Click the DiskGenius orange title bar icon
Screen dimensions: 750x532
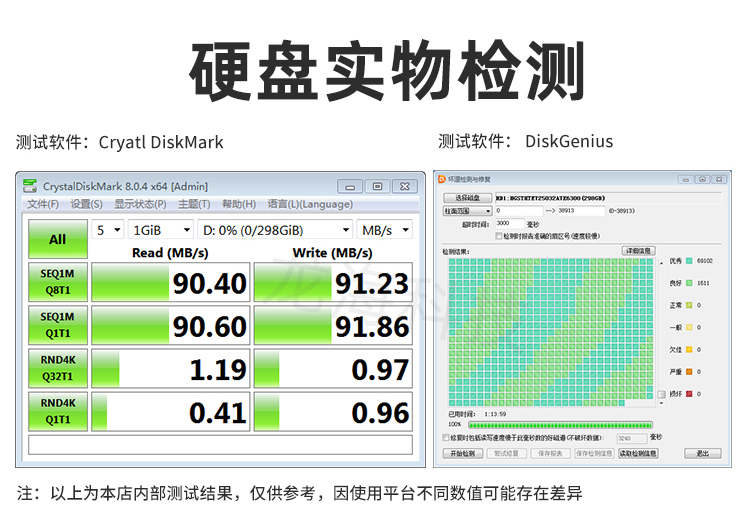442,179
